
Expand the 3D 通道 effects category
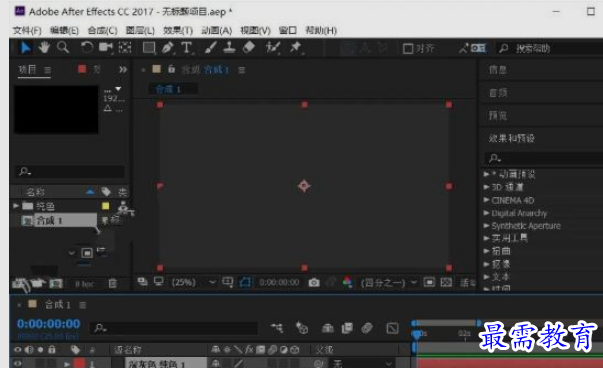[x=486, y=187]
